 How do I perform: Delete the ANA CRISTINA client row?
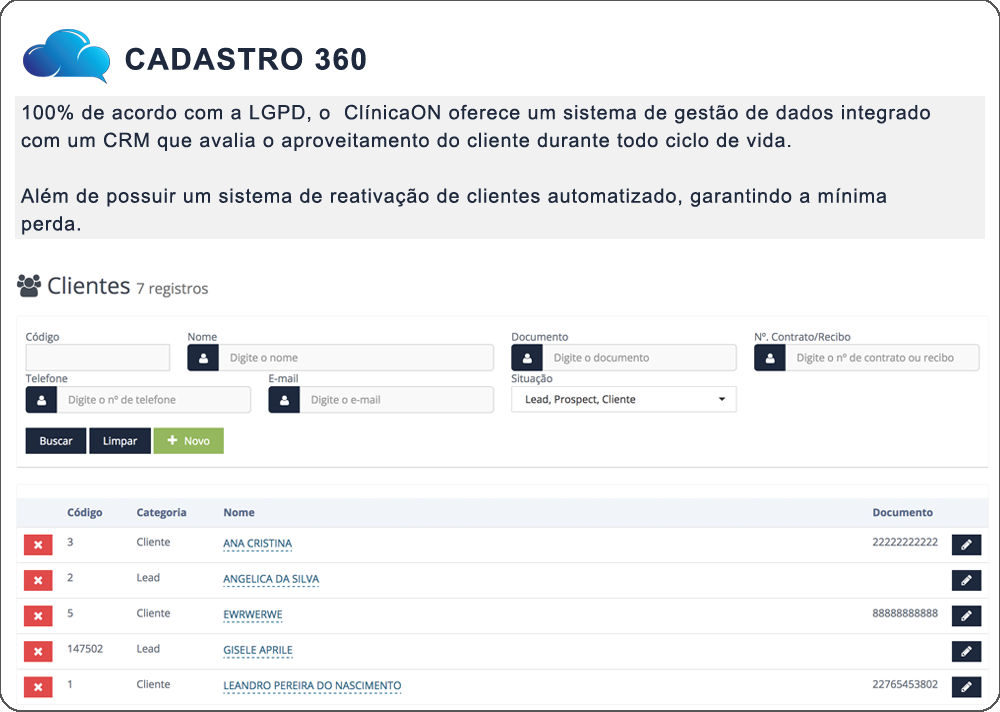38,545
